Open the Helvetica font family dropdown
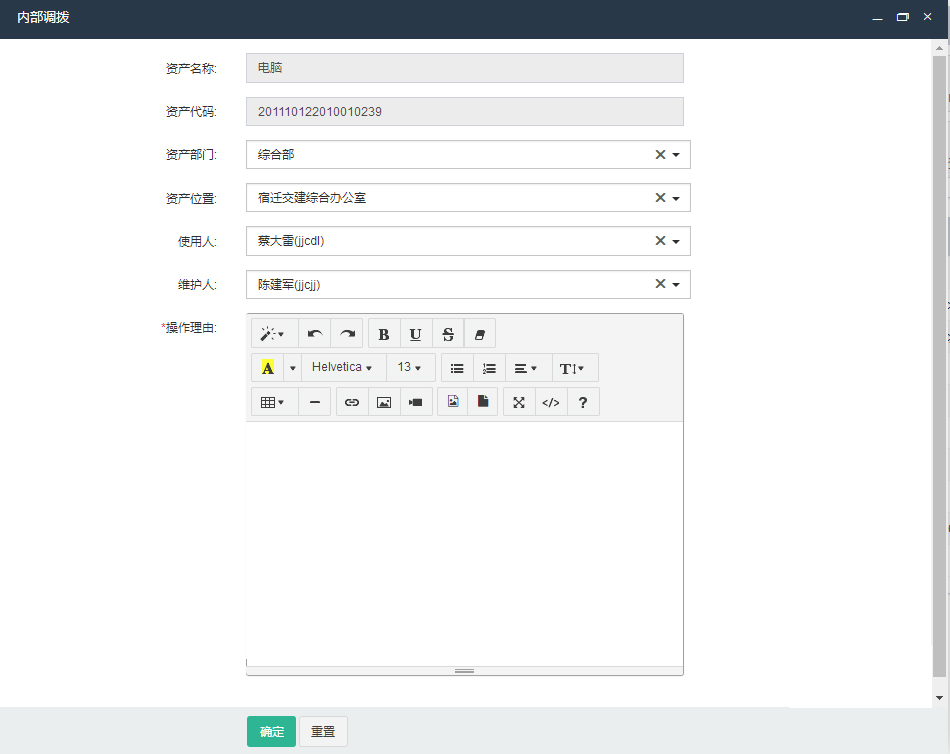The height and width of the screenshot is (754, 950). [x=342, y=368]
